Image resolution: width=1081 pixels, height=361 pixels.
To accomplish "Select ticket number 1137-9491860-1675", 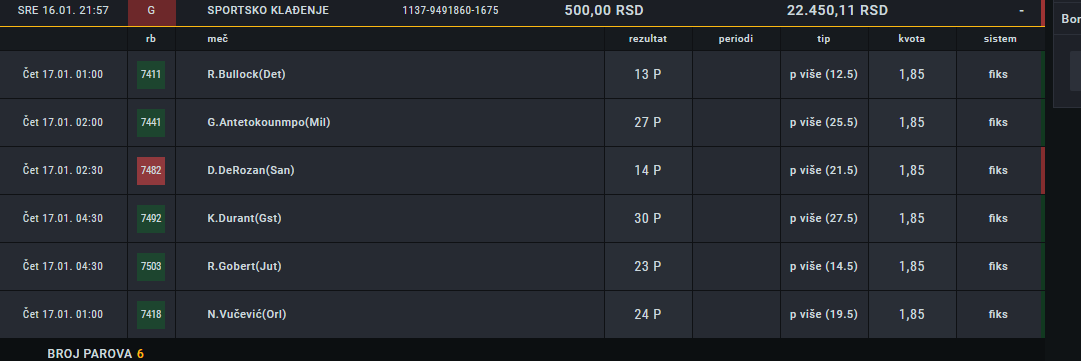I will point(450,11).
